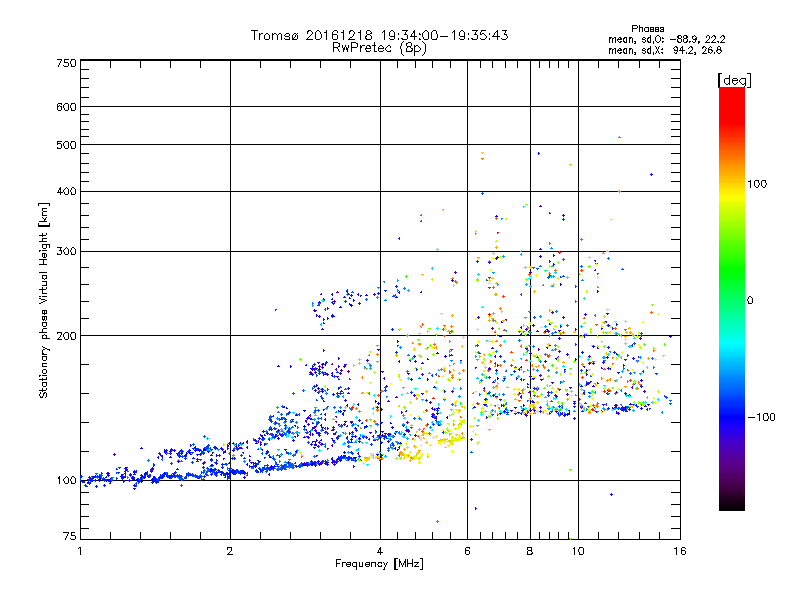
Task: Click the x-axis tick label '1'
Action: pyautogui.click(x=80, y=551)
